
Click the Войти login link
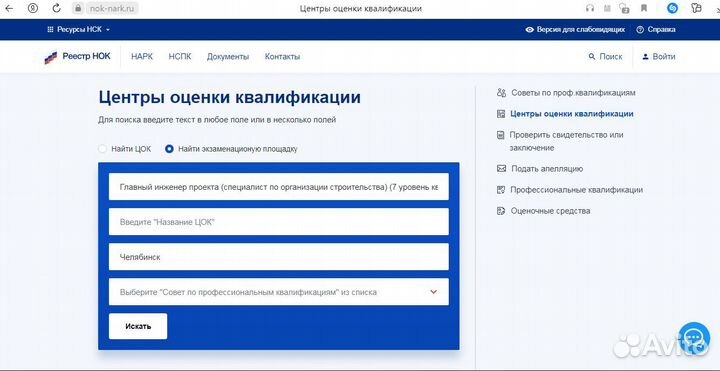point(664,57)
